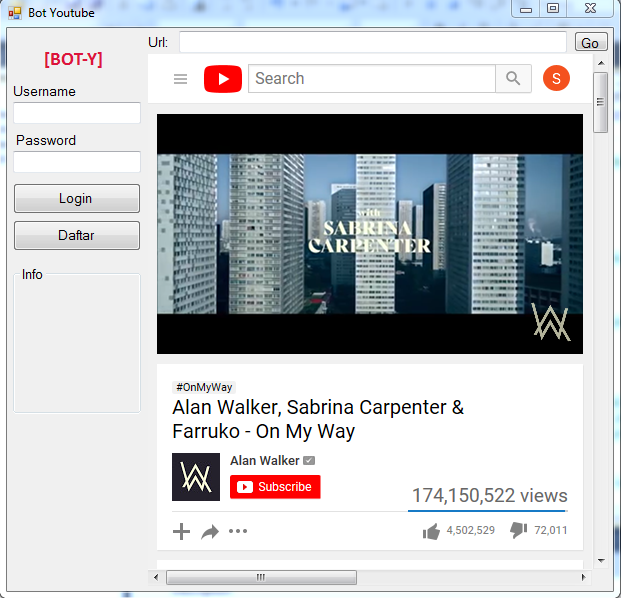The image size is (621, 598).
Task: Minimize the Bot Youtube window
Action: [x=526, y=9]
